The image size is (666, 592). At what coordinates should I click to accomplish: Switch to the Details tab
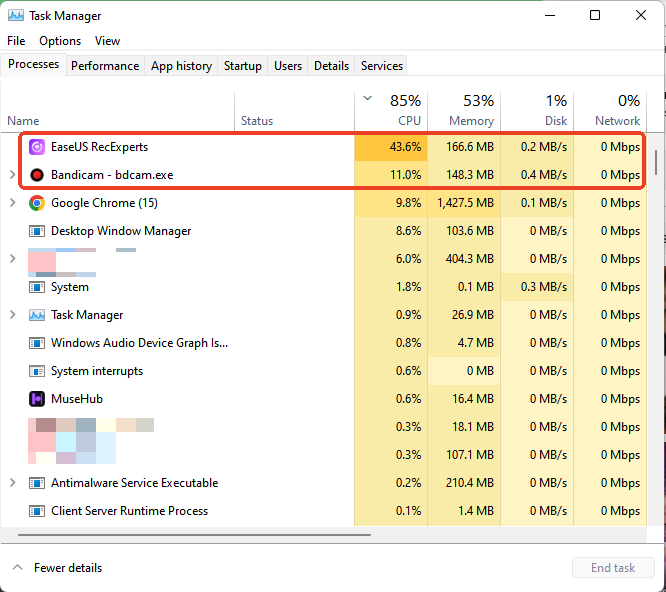[x=331, y=66]
